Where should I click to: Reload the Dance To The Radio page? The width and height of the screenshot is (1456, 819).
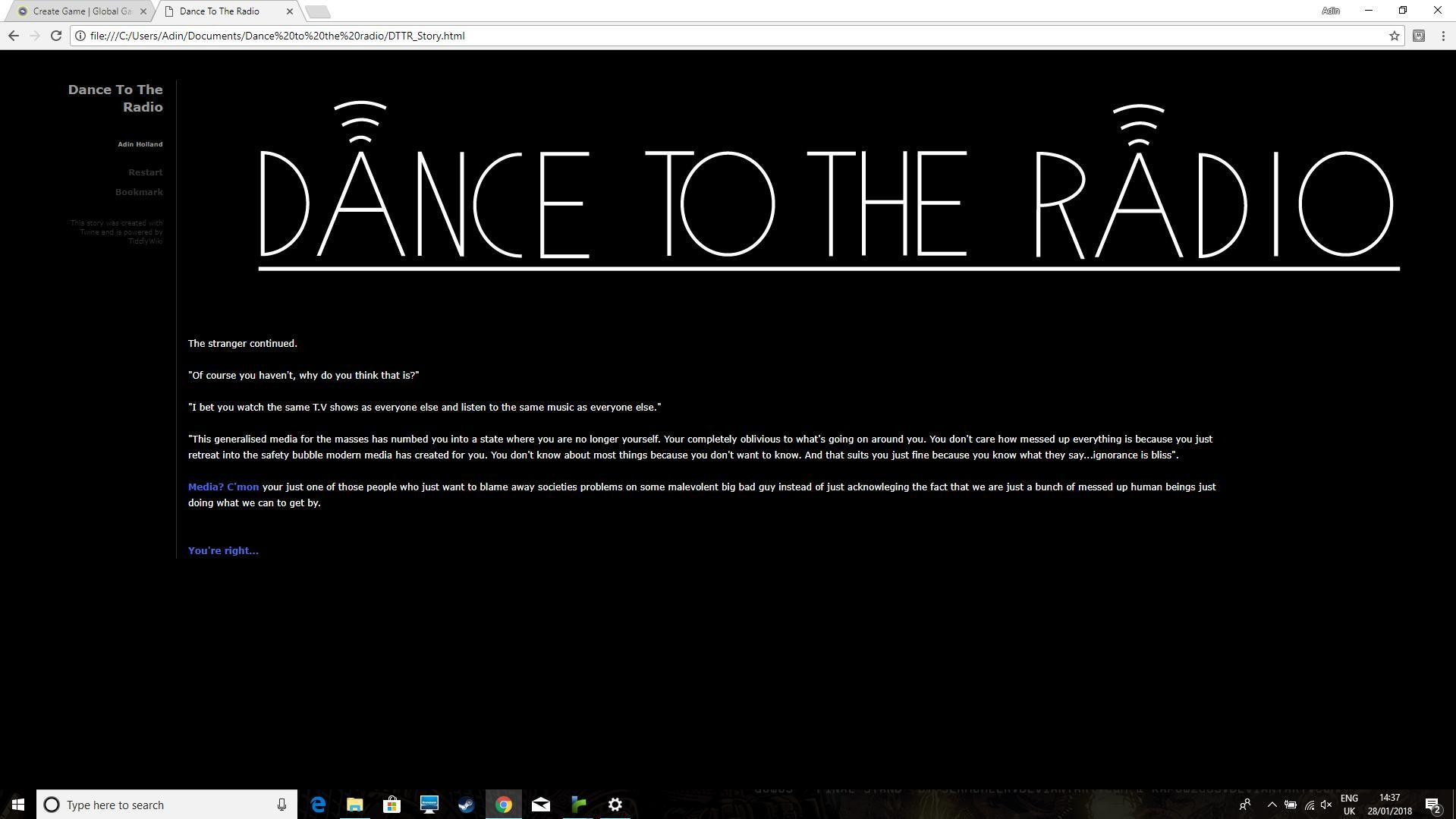[56, 36]
